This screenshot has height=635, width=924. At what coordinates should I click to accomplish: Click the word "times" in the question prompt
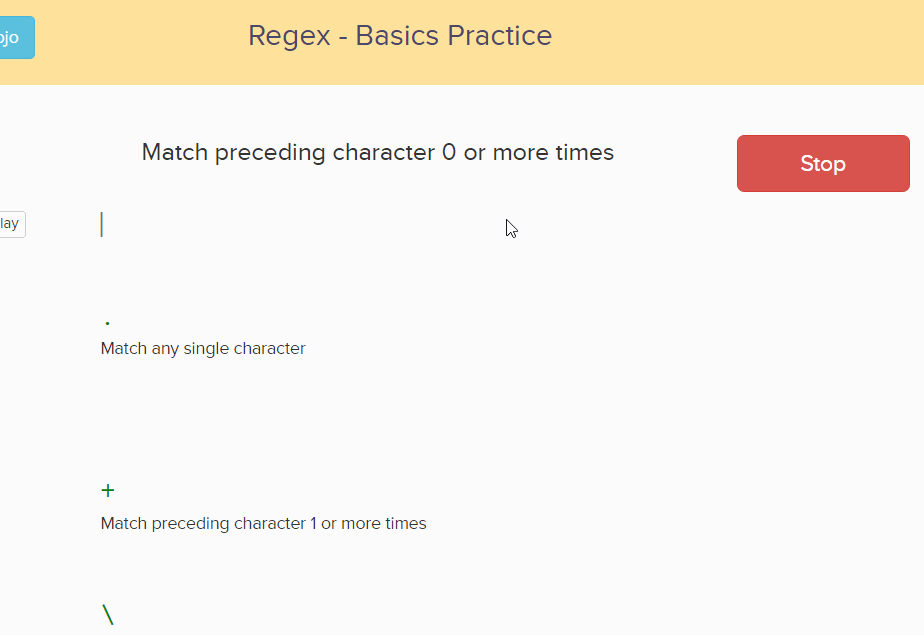(582, 153)
